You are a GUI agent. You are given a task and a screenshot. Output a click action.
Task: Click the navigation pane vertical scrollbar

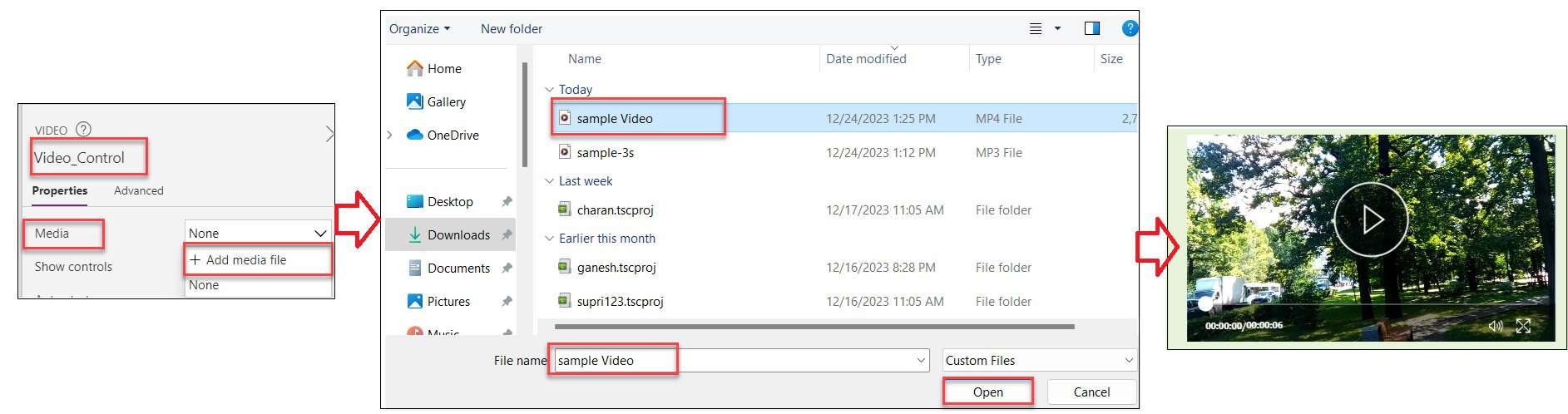(524, 115)
